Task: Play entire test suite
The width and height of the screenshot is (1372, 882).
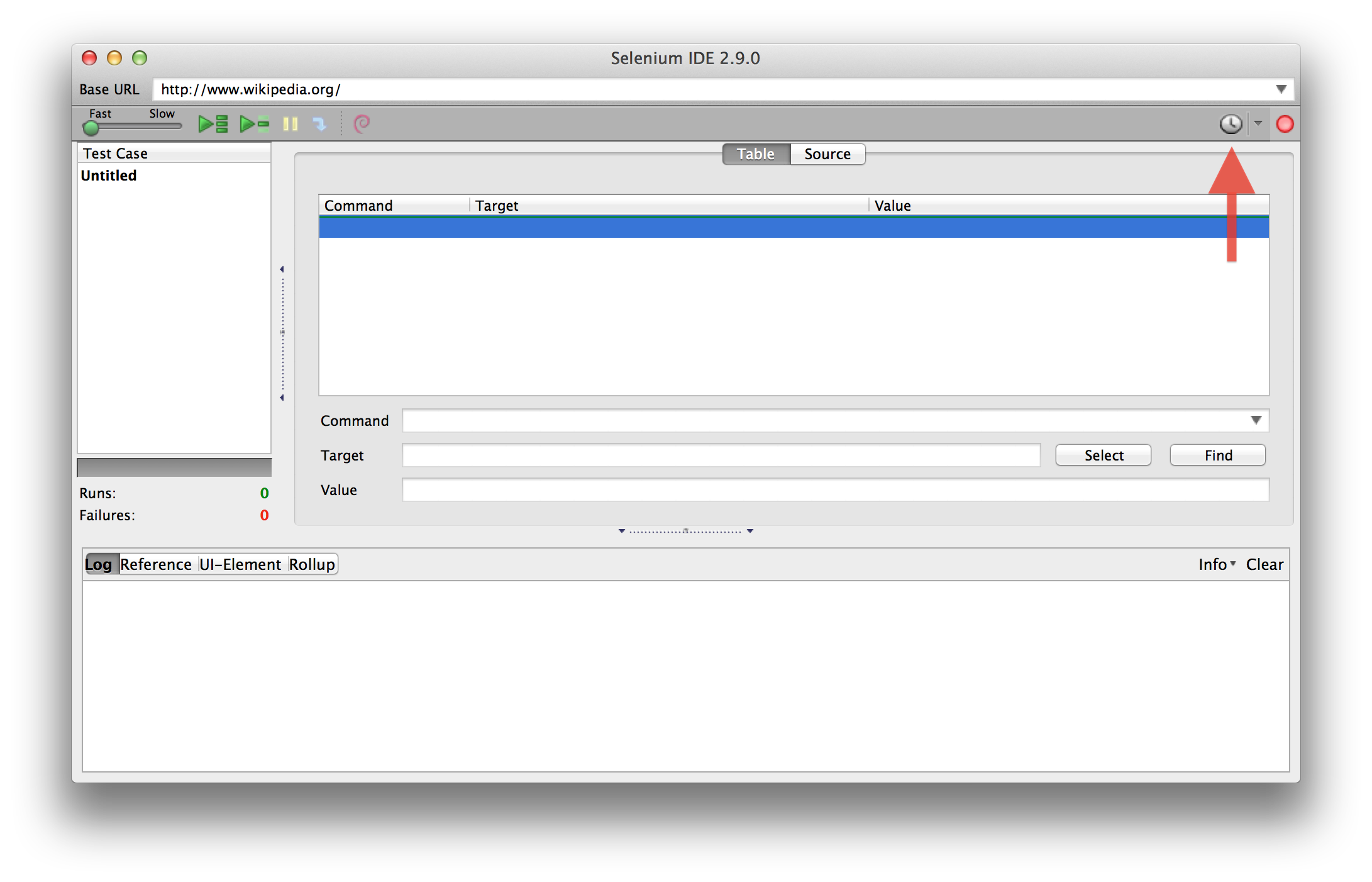Action: 213,124
